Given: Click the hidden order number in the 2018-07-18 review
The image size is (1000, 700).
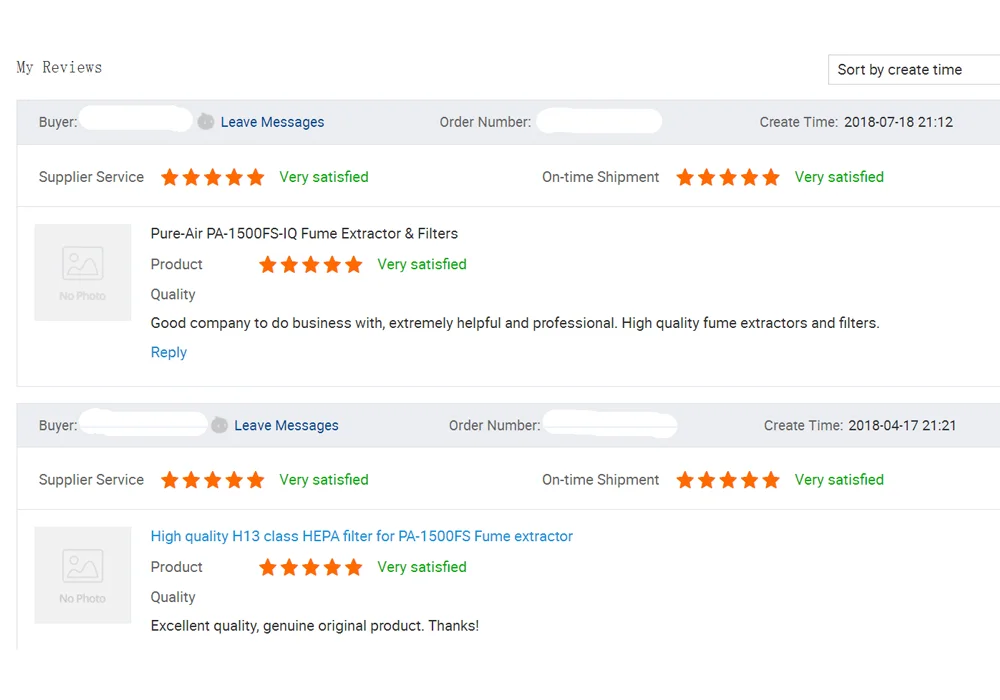Looking at the screenshot, I should coord(598,122).
